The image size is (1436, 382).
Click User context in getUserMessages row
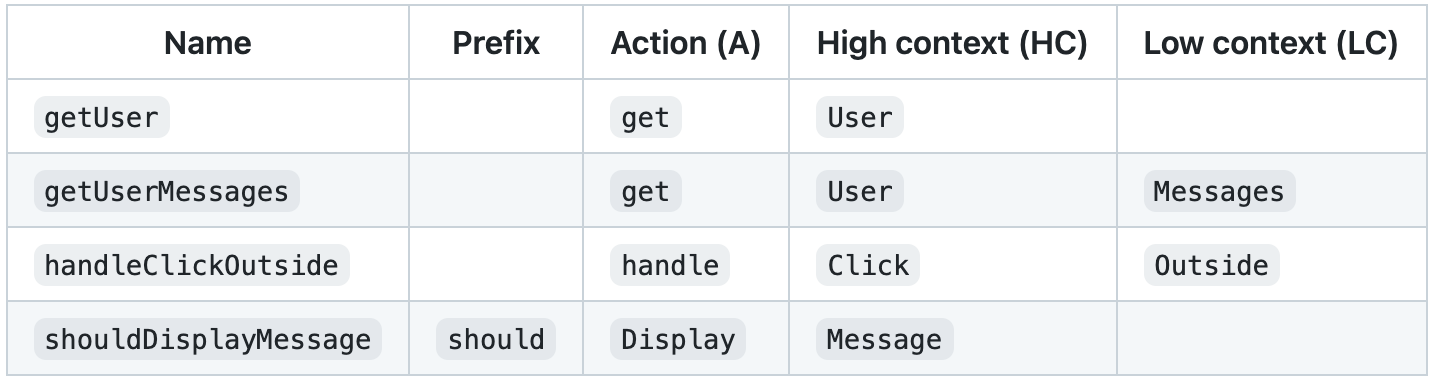860,191
